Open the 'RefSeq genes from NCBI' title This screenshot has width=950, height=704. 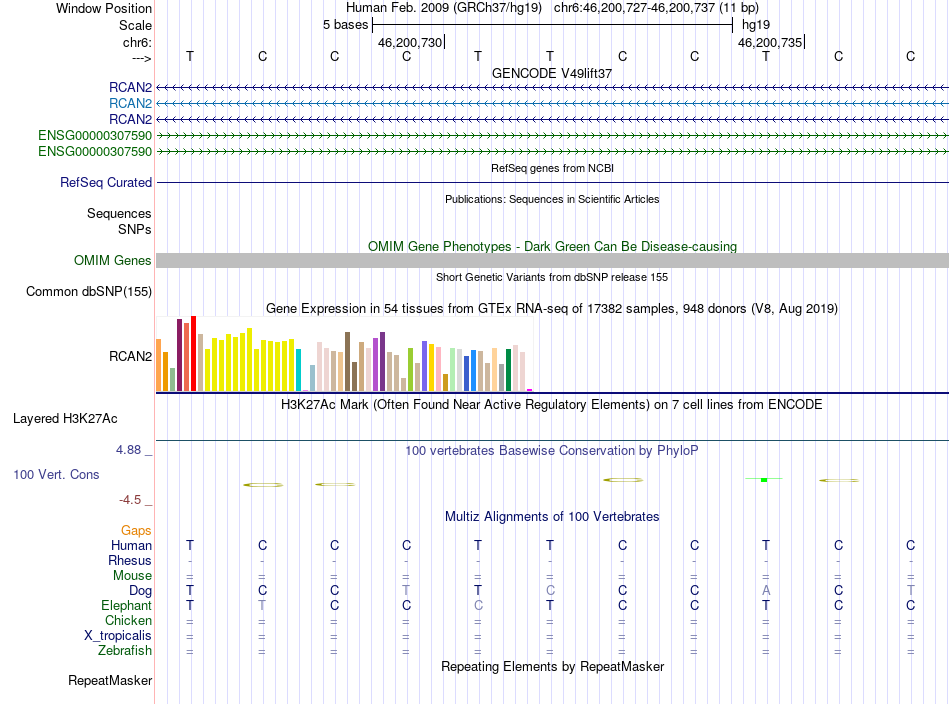click(552, 168)
